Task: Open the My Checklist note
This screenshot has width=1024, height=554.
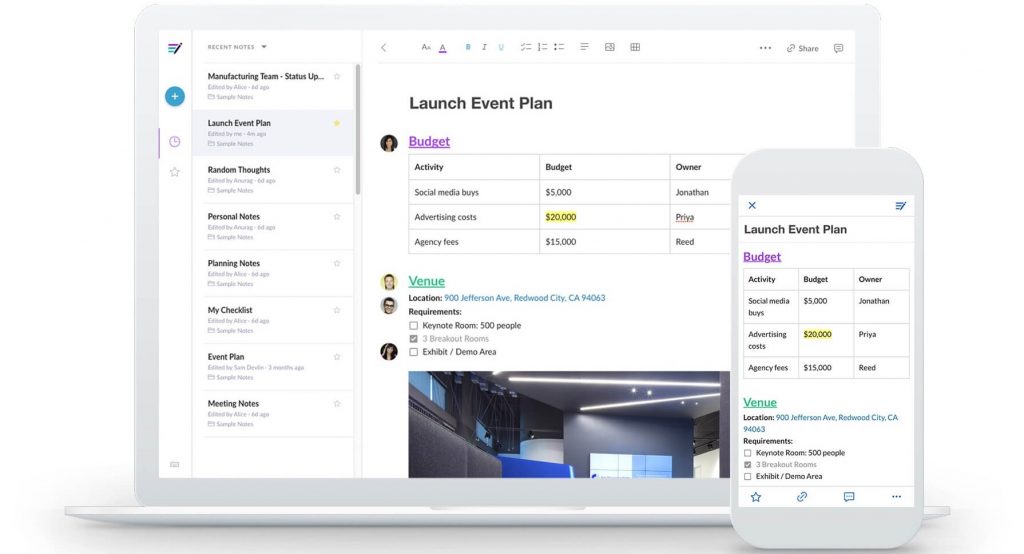Action: tap(273, 319)
